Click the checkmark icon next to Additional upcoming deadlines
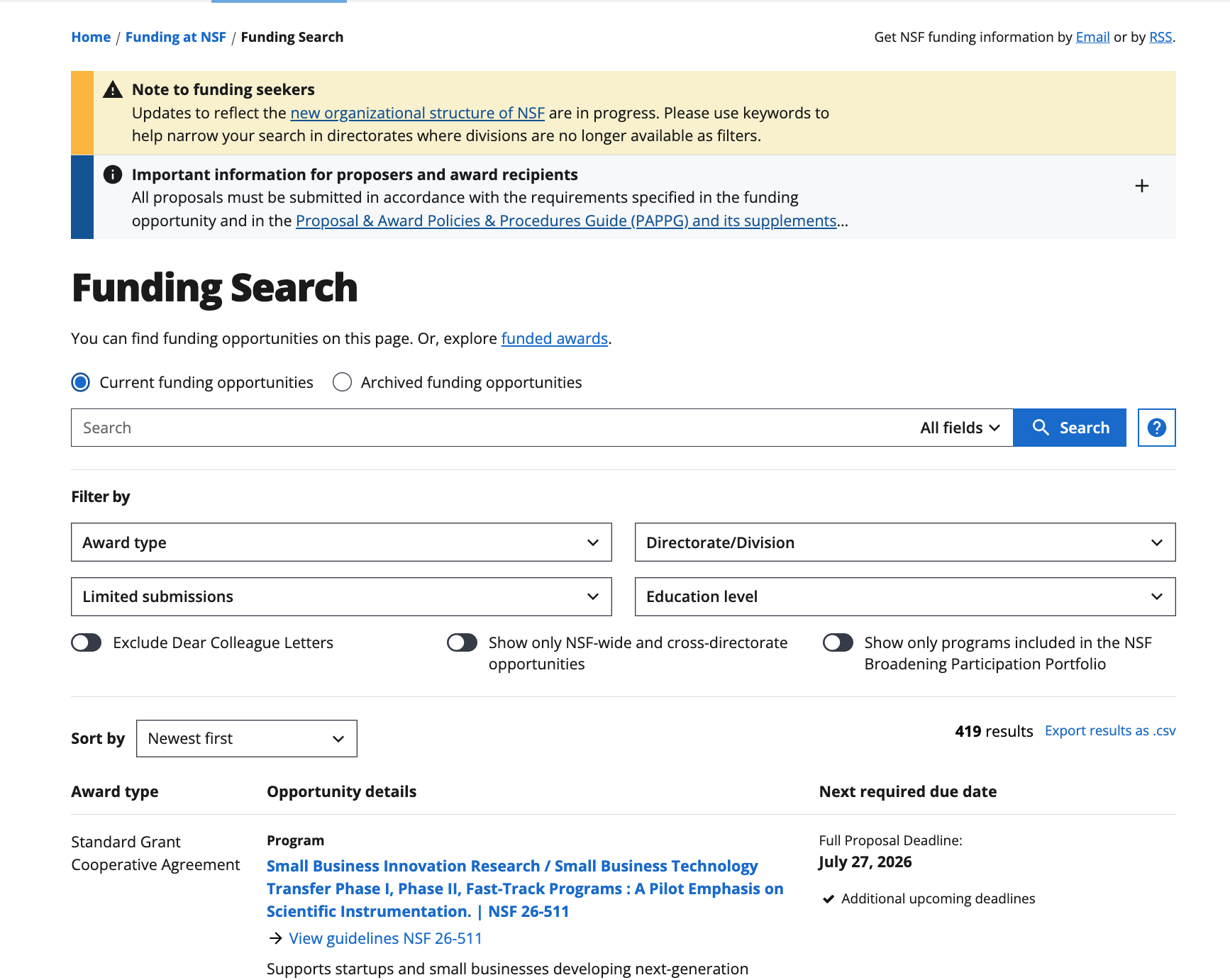The width and height of the screenshot is (1230, 980). (x=828, y=899)
